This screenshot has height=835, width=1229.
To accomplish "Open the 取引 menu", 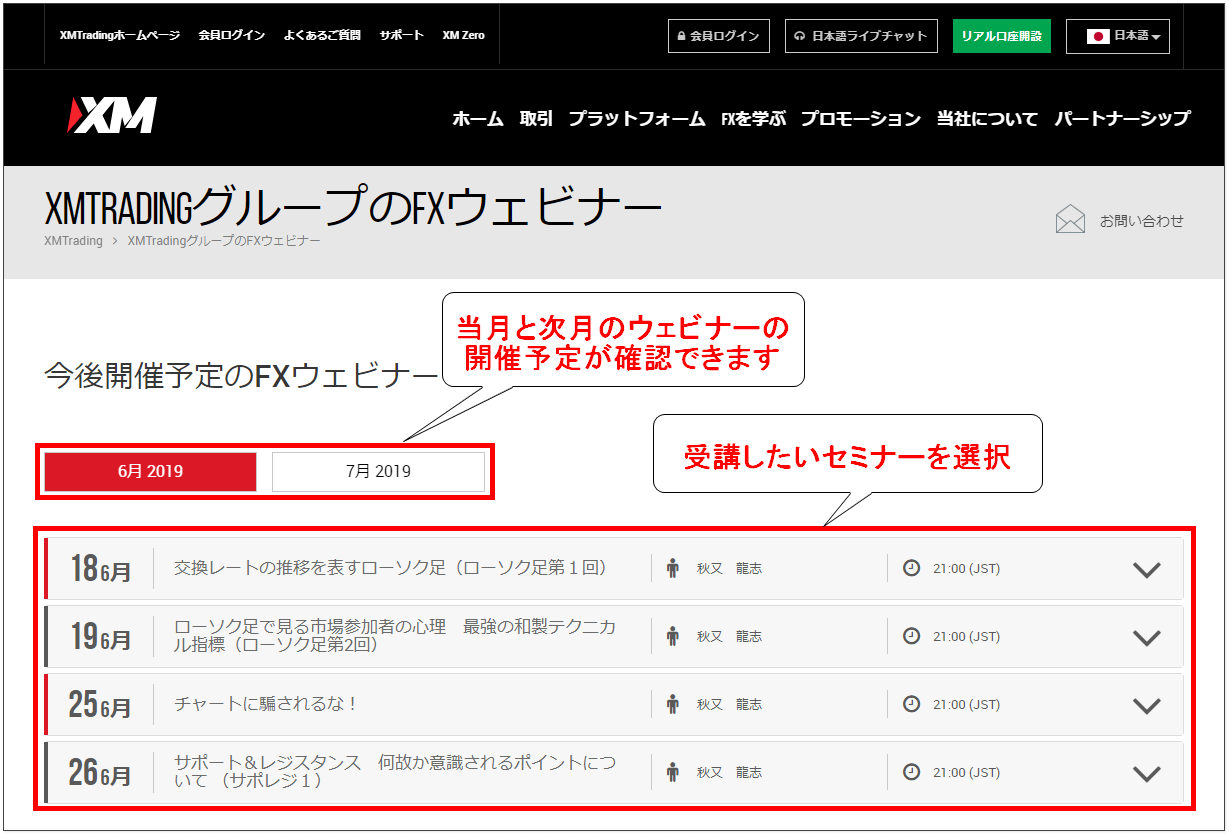I will [x=536, y=118].
